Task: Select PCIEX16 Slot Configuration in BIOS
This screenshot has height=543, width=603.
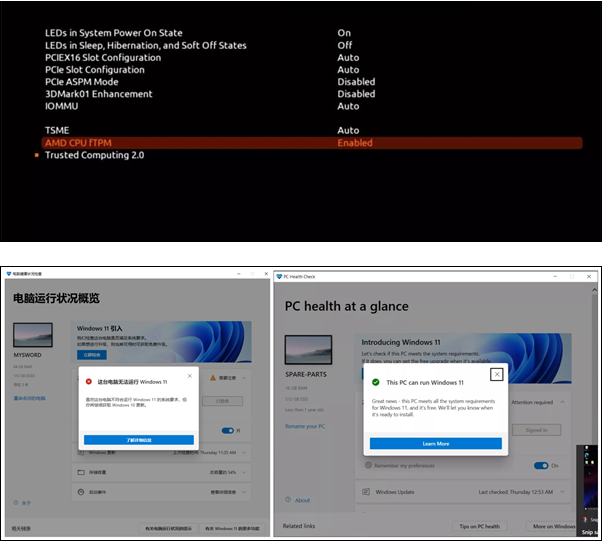Action: pos(103,58)
